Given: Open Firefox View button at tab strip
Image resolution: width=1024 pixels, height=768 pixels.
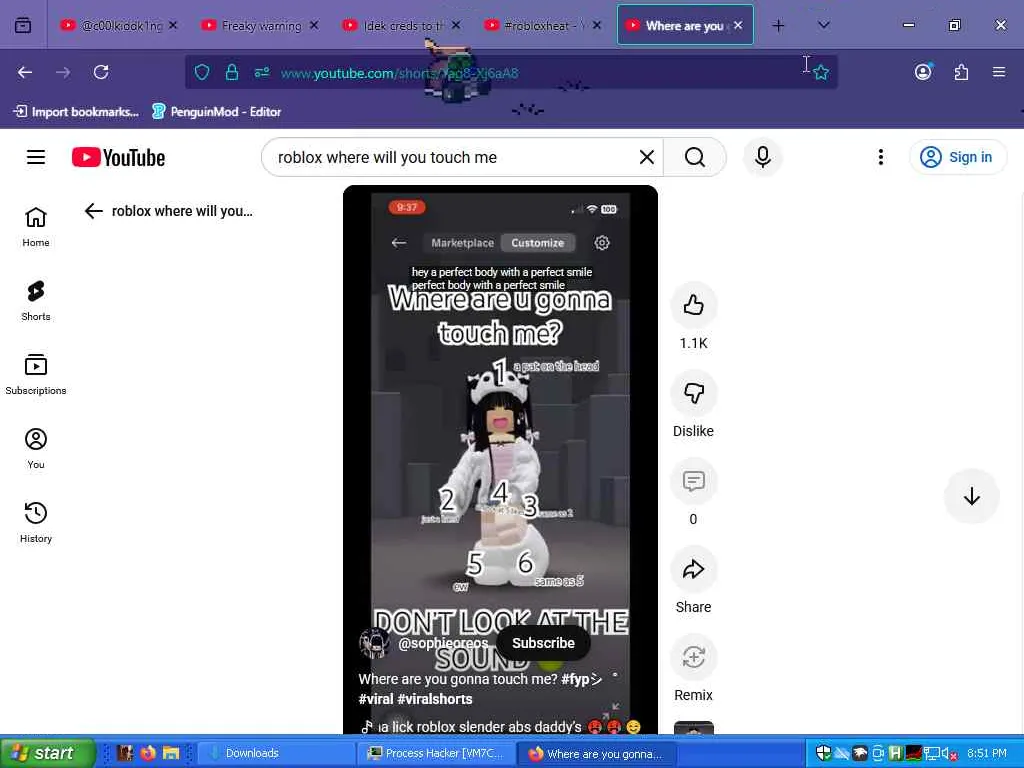Looking at the screenshot, I should (23, 25).
